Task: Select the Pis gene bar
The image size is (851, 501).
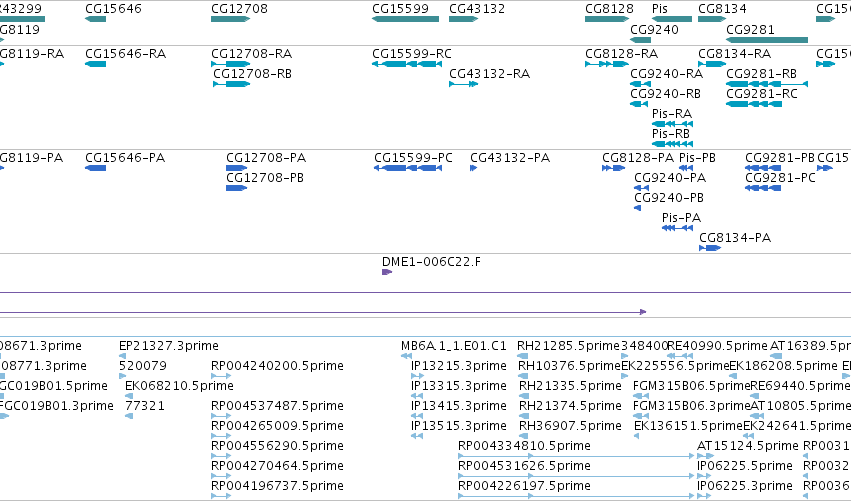Action: pyautogui.click(x=672, y=19)
